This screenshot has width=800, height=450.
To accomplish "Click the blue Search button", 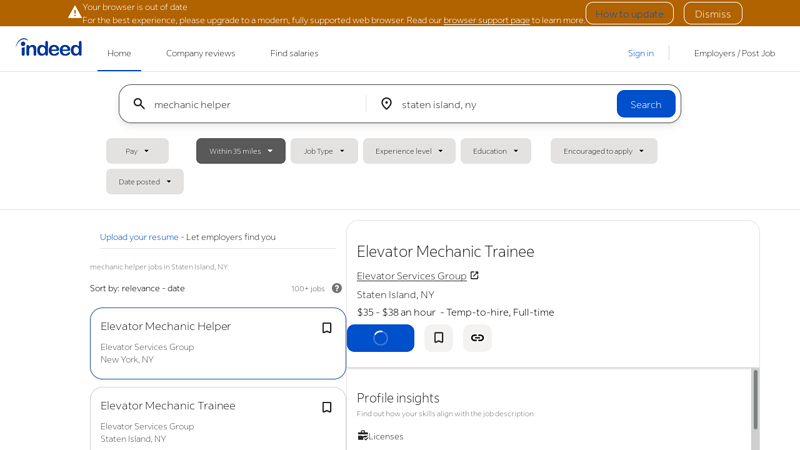I will 645,104.
